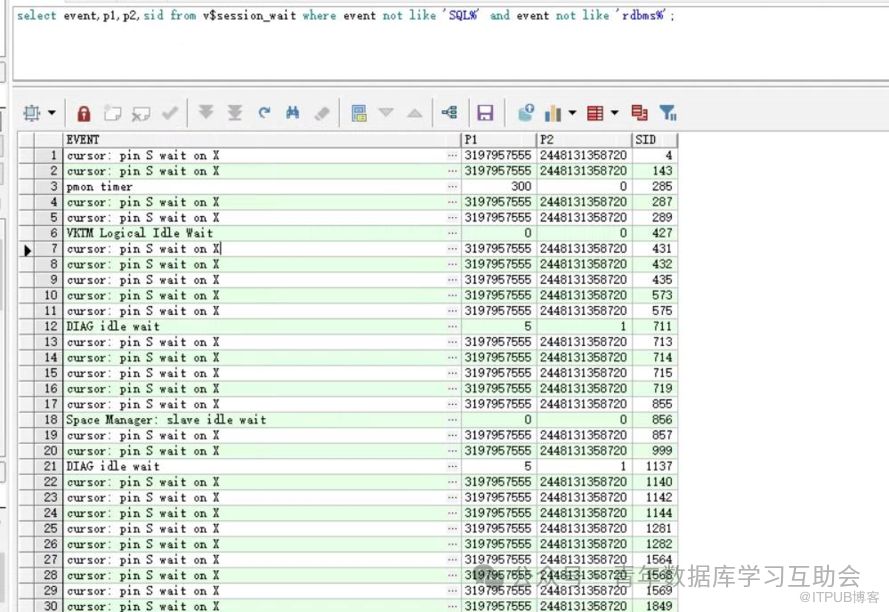Sort by the EVENT column header
Viewport: 889px width, 612px height.
[x=262, y=140]
